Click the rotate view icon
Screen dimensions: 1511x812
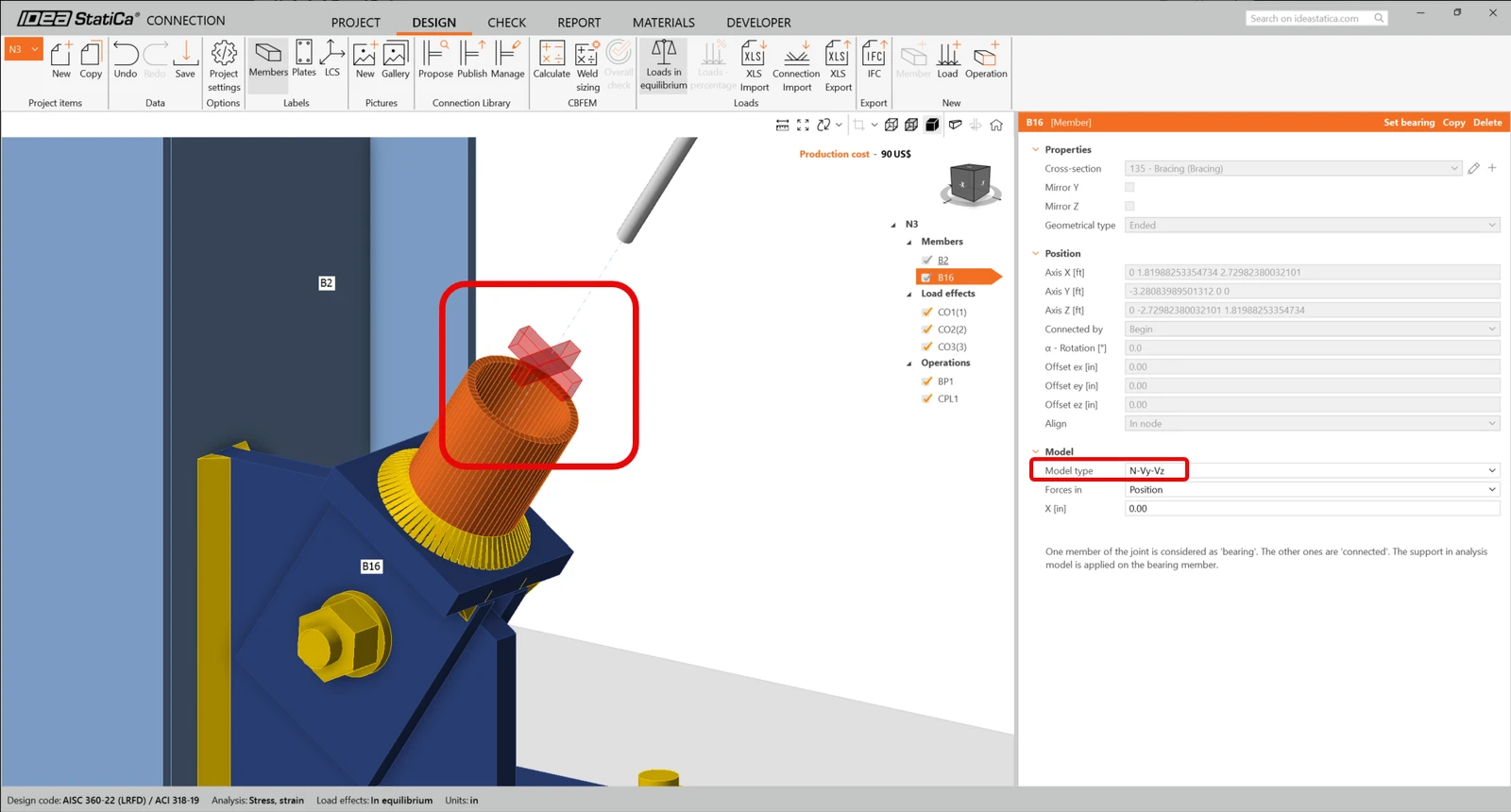823,125
